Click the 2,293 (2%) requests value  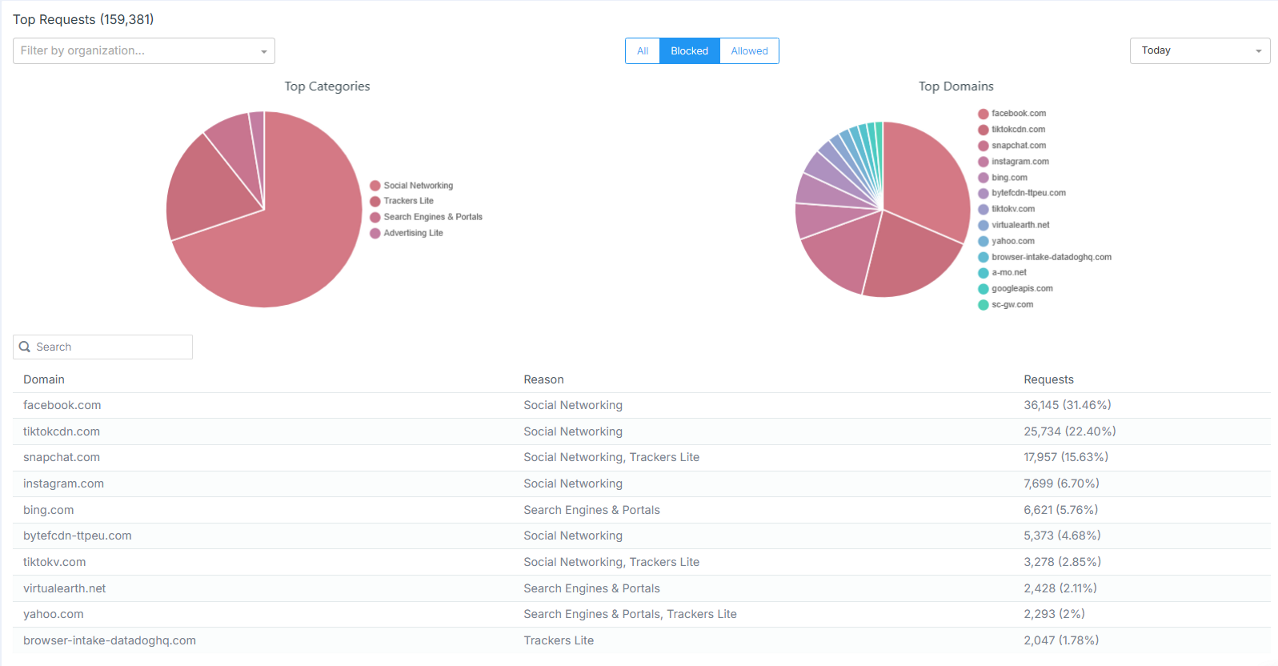tap(1054, 614)
